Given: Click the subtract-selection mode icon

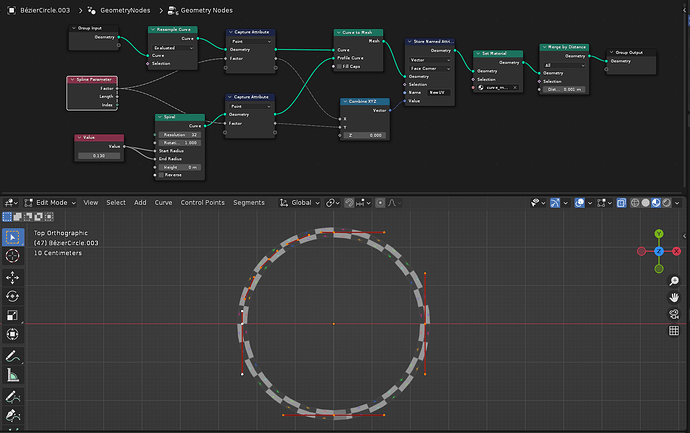Looking at the screenshot, I should click(28, 216).
